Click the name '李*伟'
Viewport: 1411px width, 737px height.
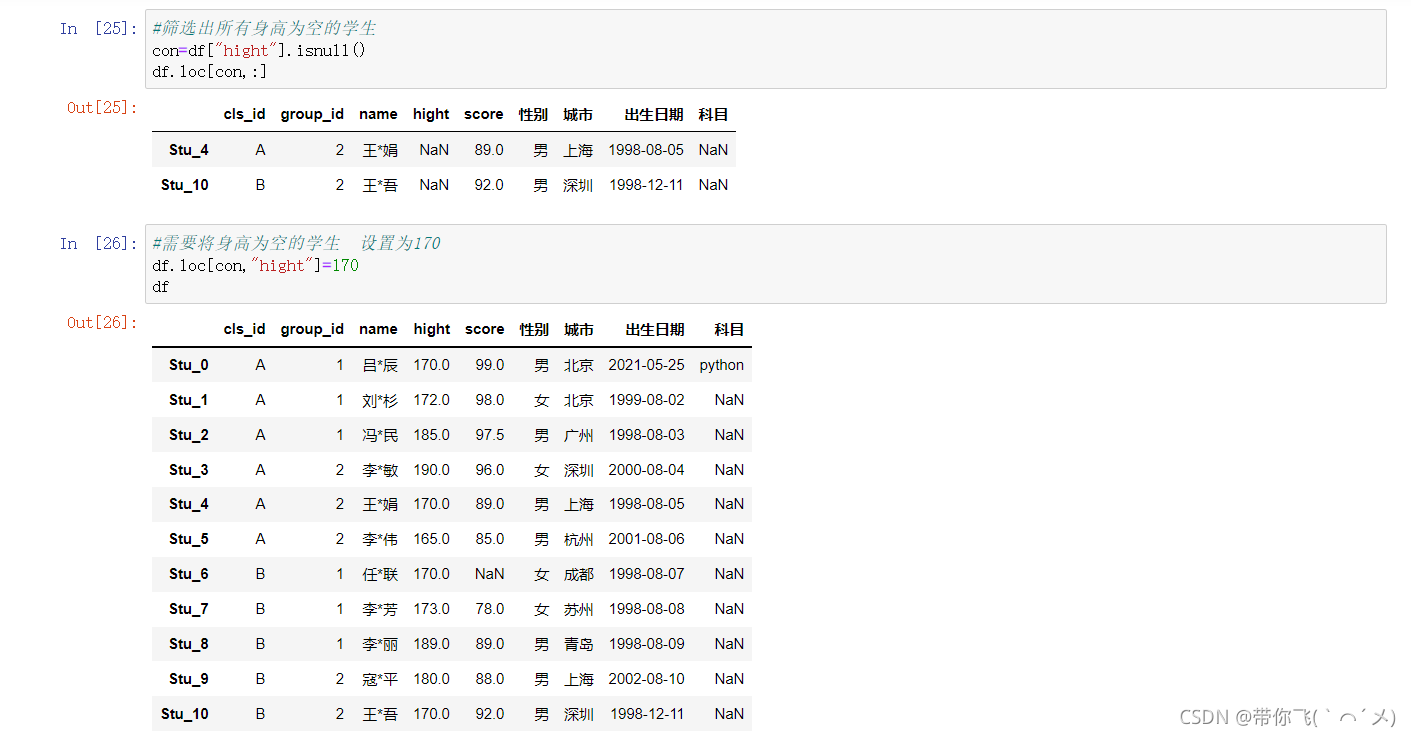tap(380, 539)
